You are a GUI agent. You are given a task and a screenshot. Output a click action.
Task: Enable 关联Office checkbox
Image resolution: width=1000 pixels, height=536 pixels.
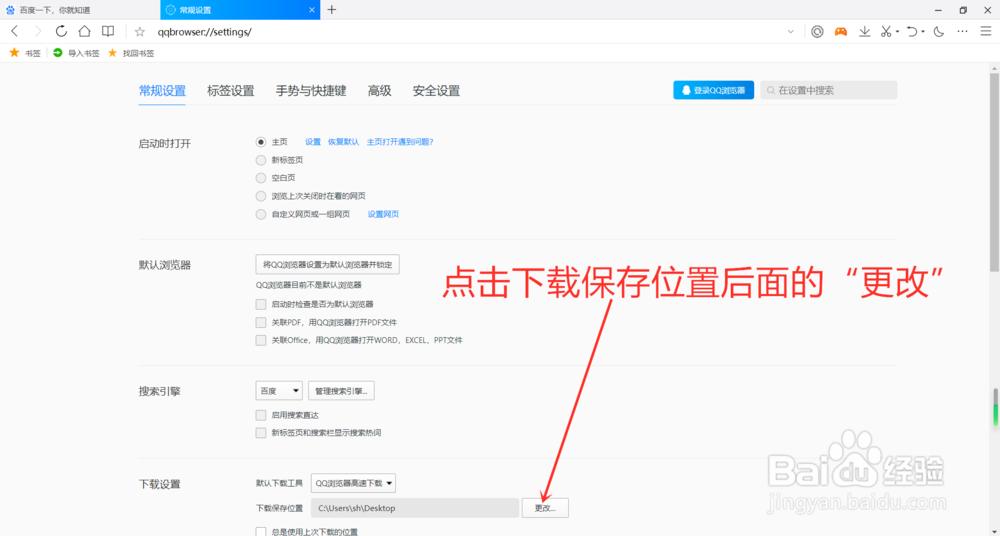[260, 340]
